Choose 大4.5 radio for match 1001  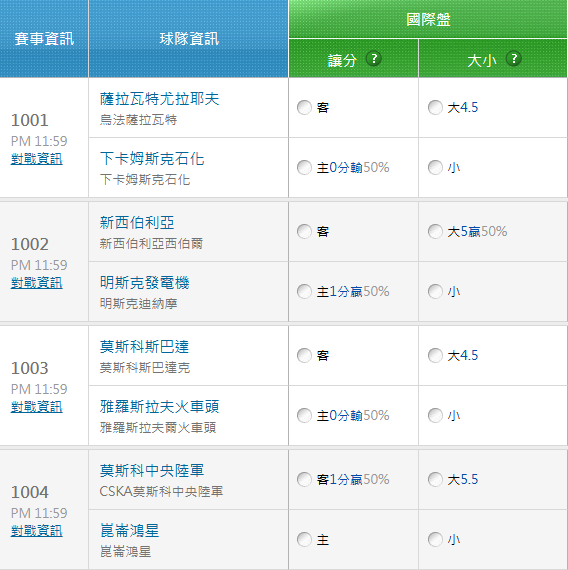point(435,108)
